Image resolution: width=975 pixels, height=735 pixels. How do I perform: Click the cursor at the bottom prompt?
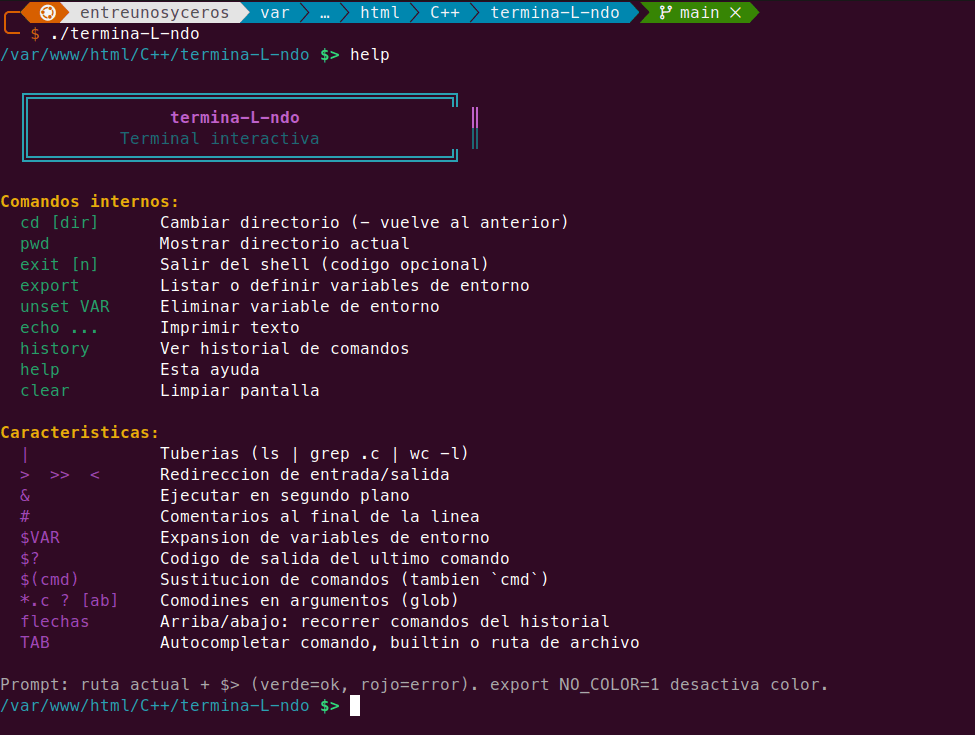(355, 706)
